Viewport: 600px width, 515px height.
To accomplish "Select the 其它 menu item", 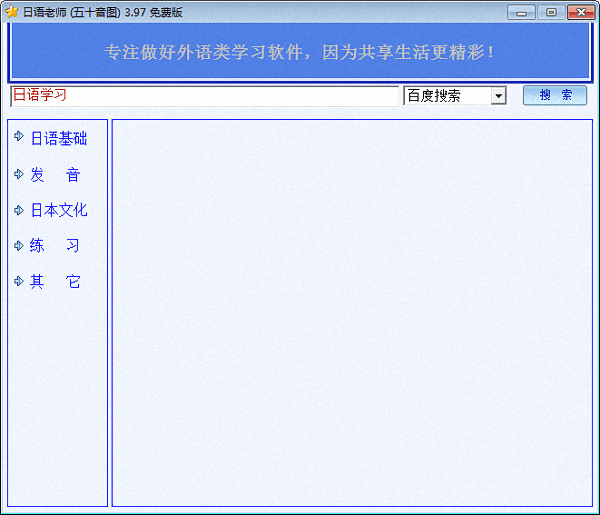I will (55, 282).
